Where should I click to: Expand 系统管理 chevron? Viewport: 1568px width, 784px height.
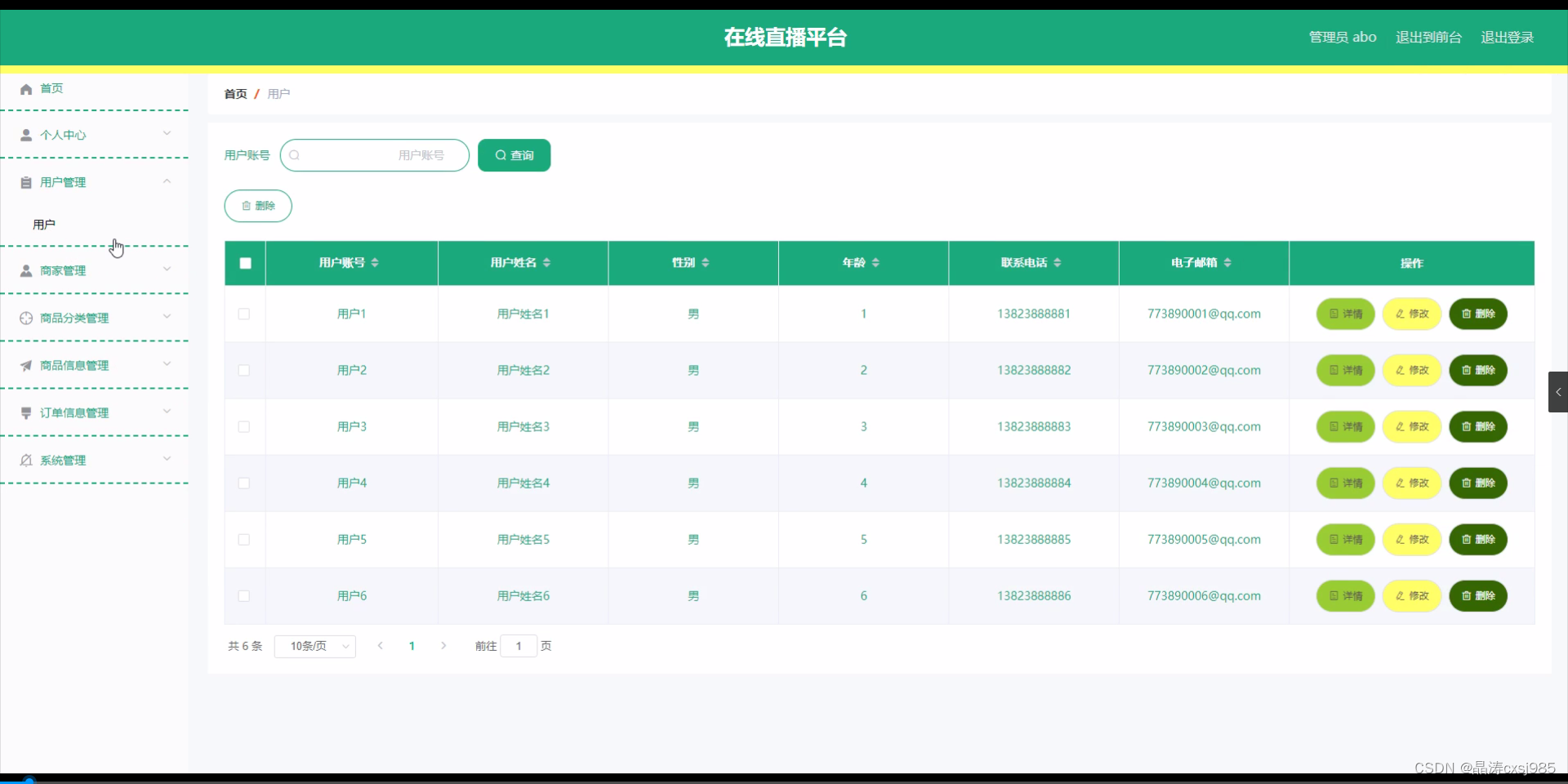click(x=167, y=458)
